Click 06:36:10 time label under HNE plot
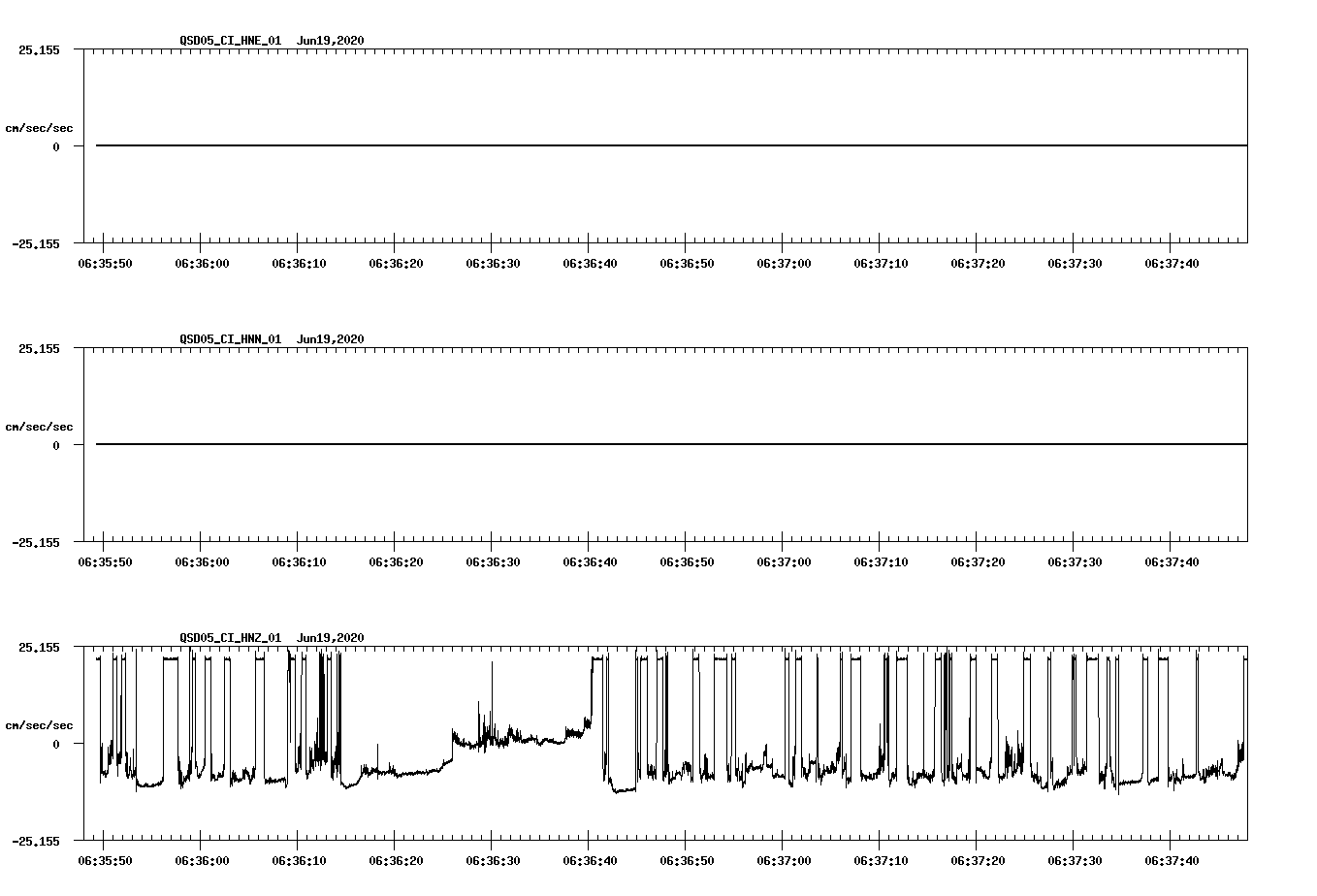Screen dimensions: 1317x896 (299, 264)
